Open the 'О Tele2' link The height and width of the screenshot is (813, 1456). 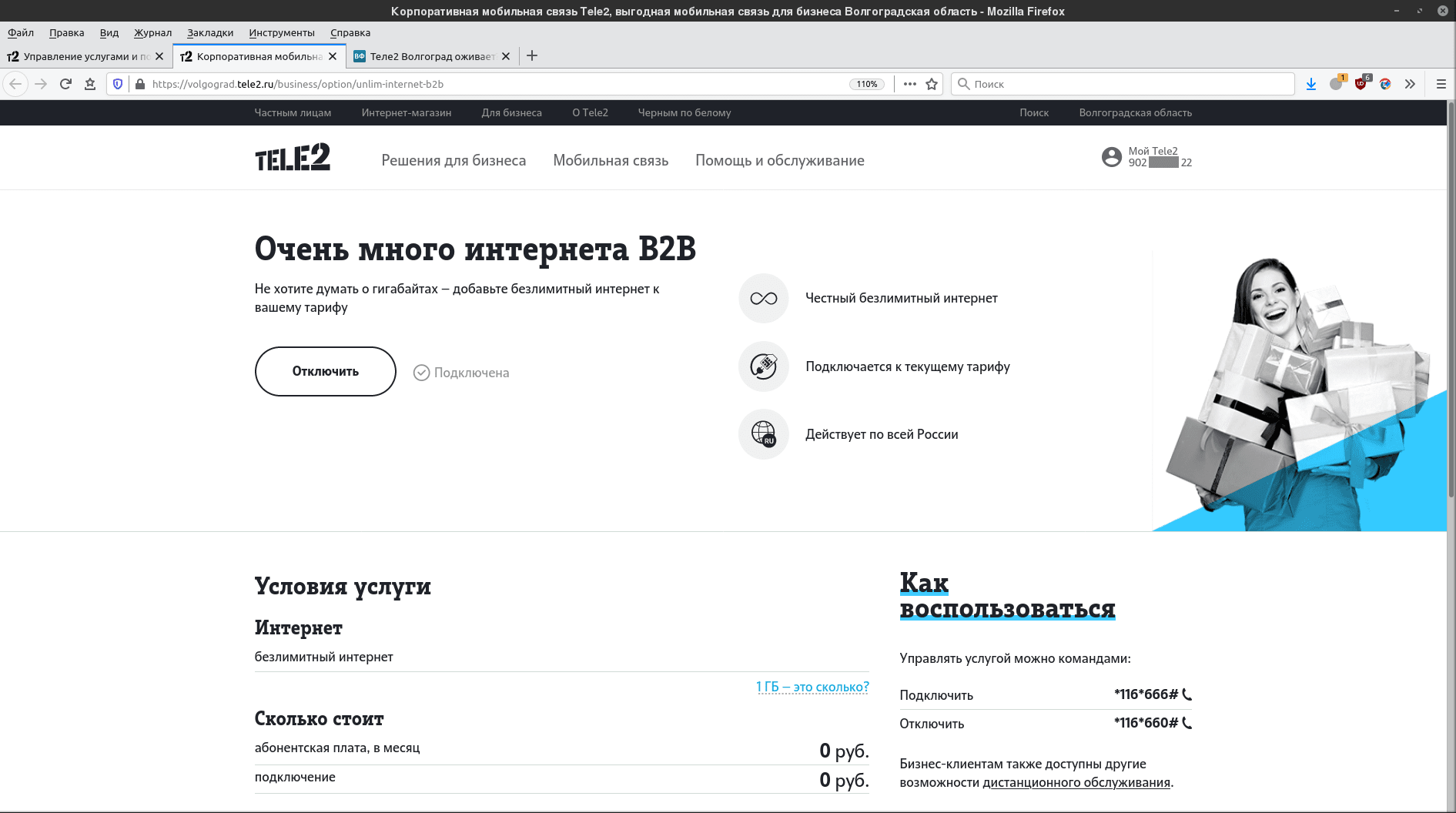point(590,112)
